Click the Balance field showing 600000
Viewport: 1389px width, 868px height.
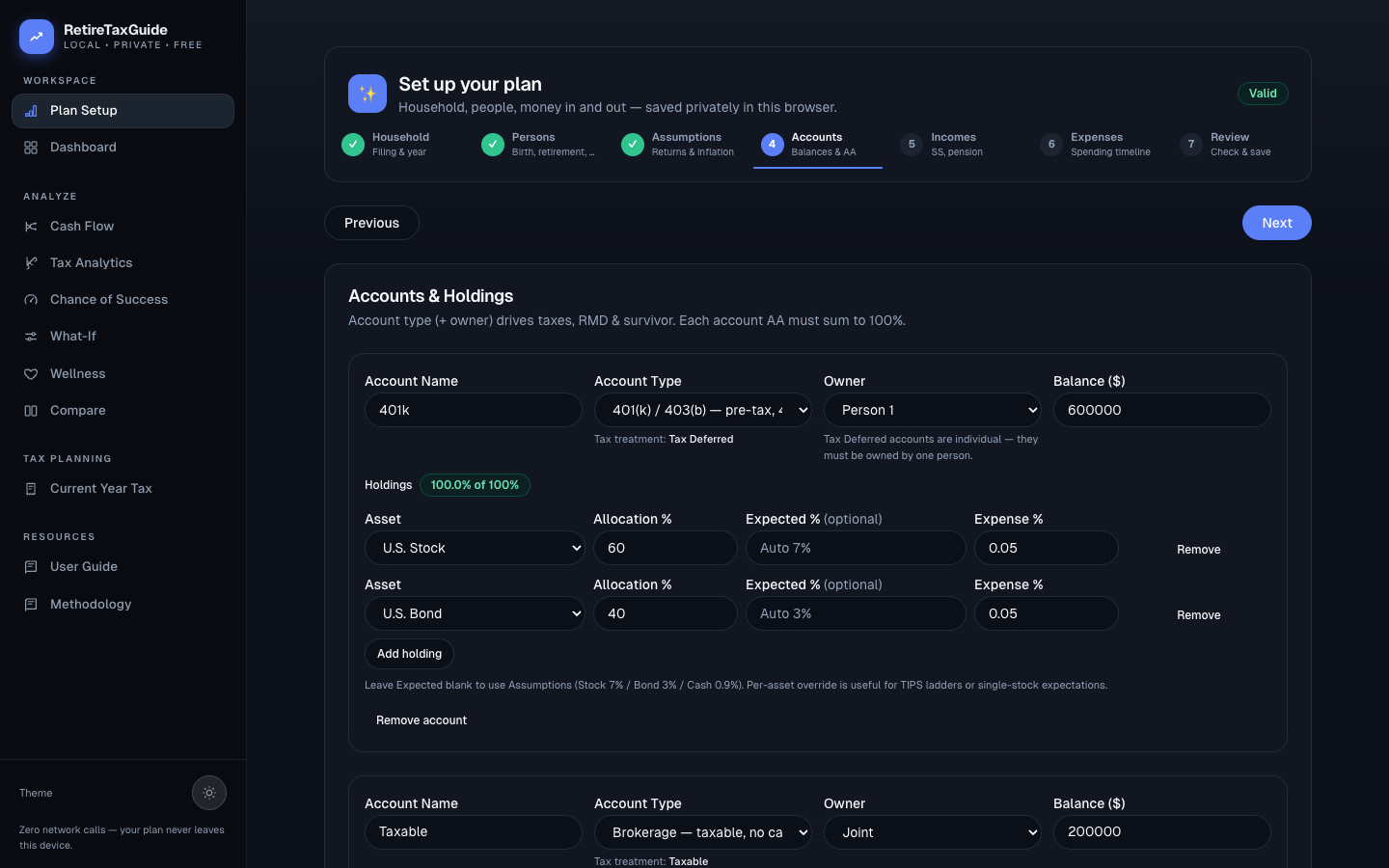(x=1162, y=410)
